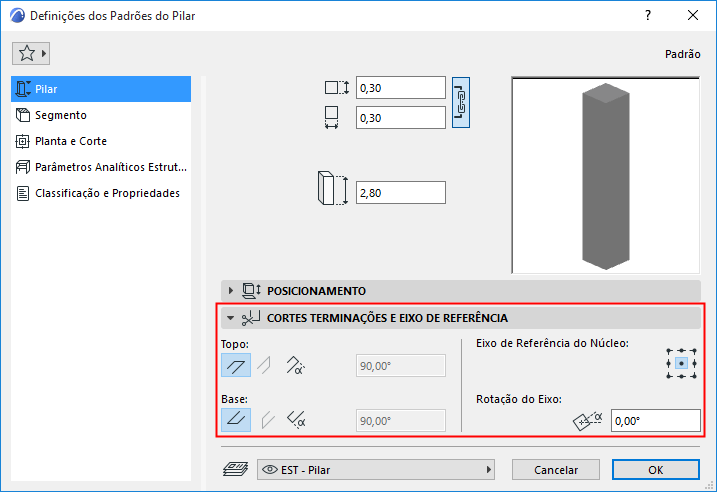This screenshot has height=492, width=717.
Task: Click the Topo: label
Action: coord(235,344)
